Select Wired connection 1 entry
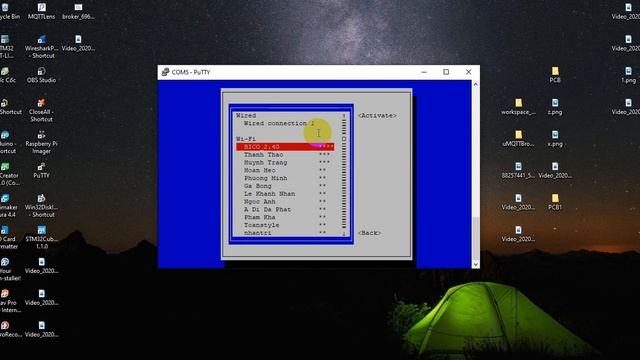The width and height of the screenshot is (640, 360). [279, 123]
